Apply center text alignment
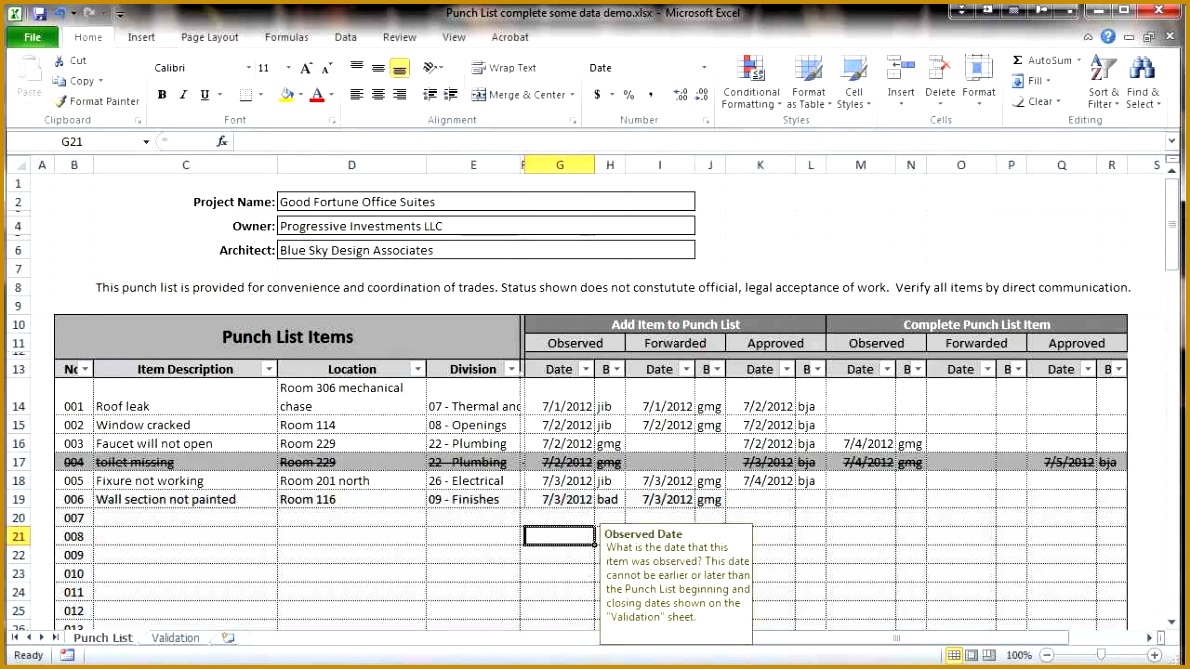 377,95
